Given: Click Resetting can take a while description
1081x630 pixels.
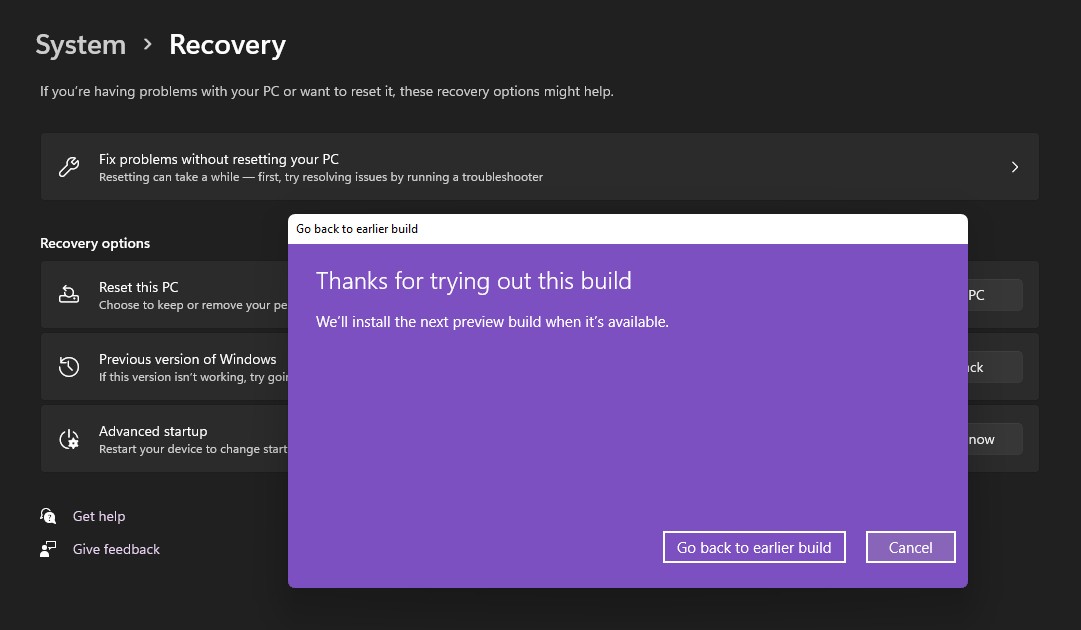Looking at the screenshot, I should pyautogui.click(x=321, y=177).
